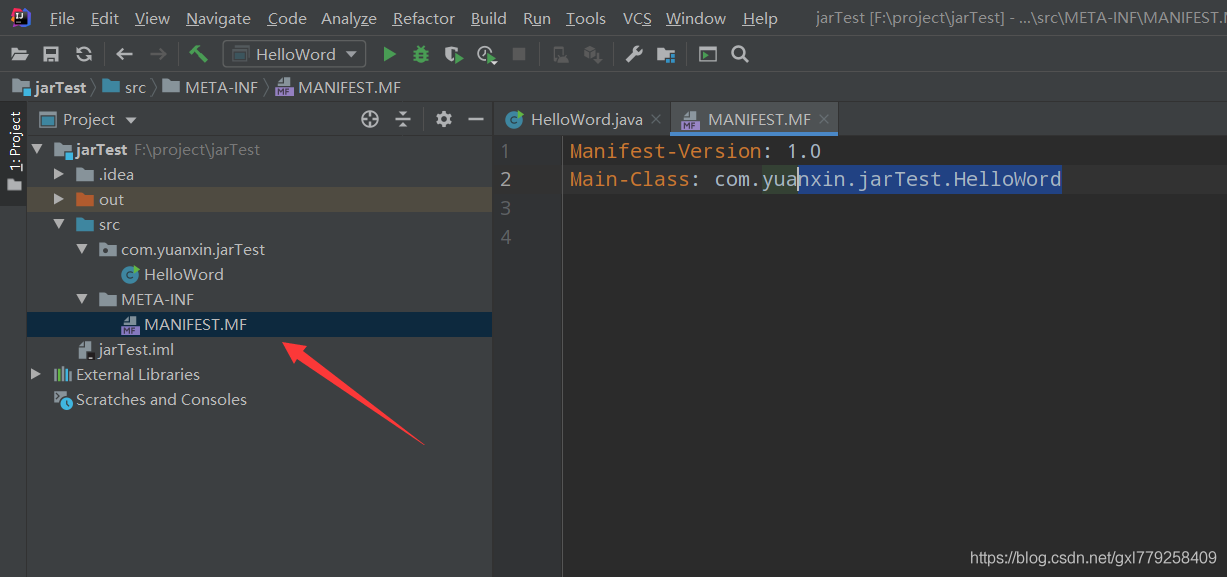Select jarTest.iml in project tree

click(x=136, y=350)
